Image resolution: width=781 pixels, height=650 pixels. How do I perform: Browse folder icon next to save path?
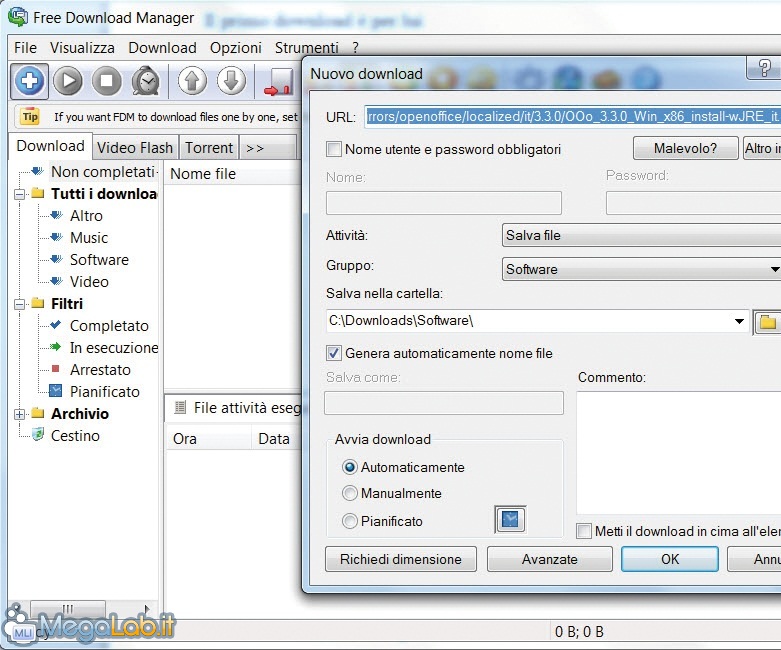pos(768,322)
